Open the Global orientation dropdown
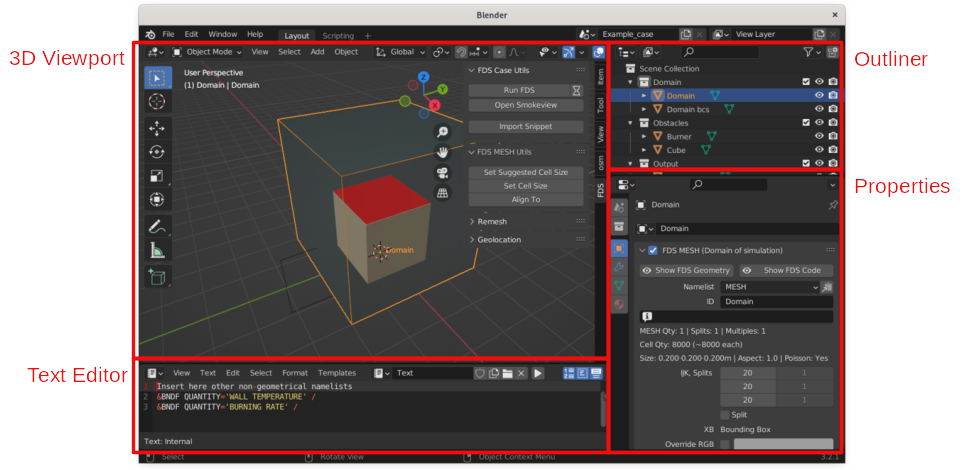Viewport: 962px width, 470px height. coord(399,52)
